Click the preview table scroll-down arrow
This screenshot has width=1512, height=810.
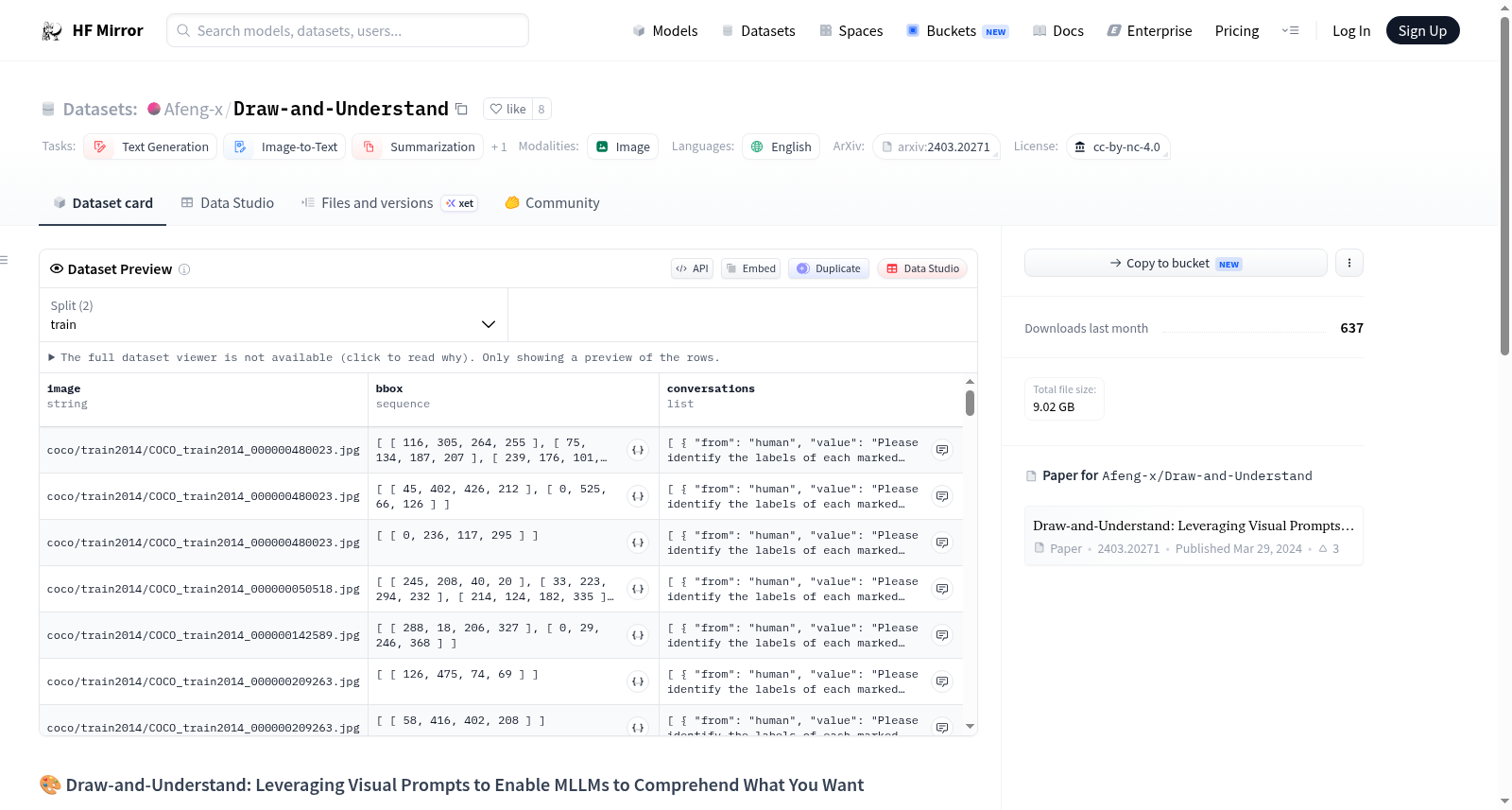[x=970, y=727]
